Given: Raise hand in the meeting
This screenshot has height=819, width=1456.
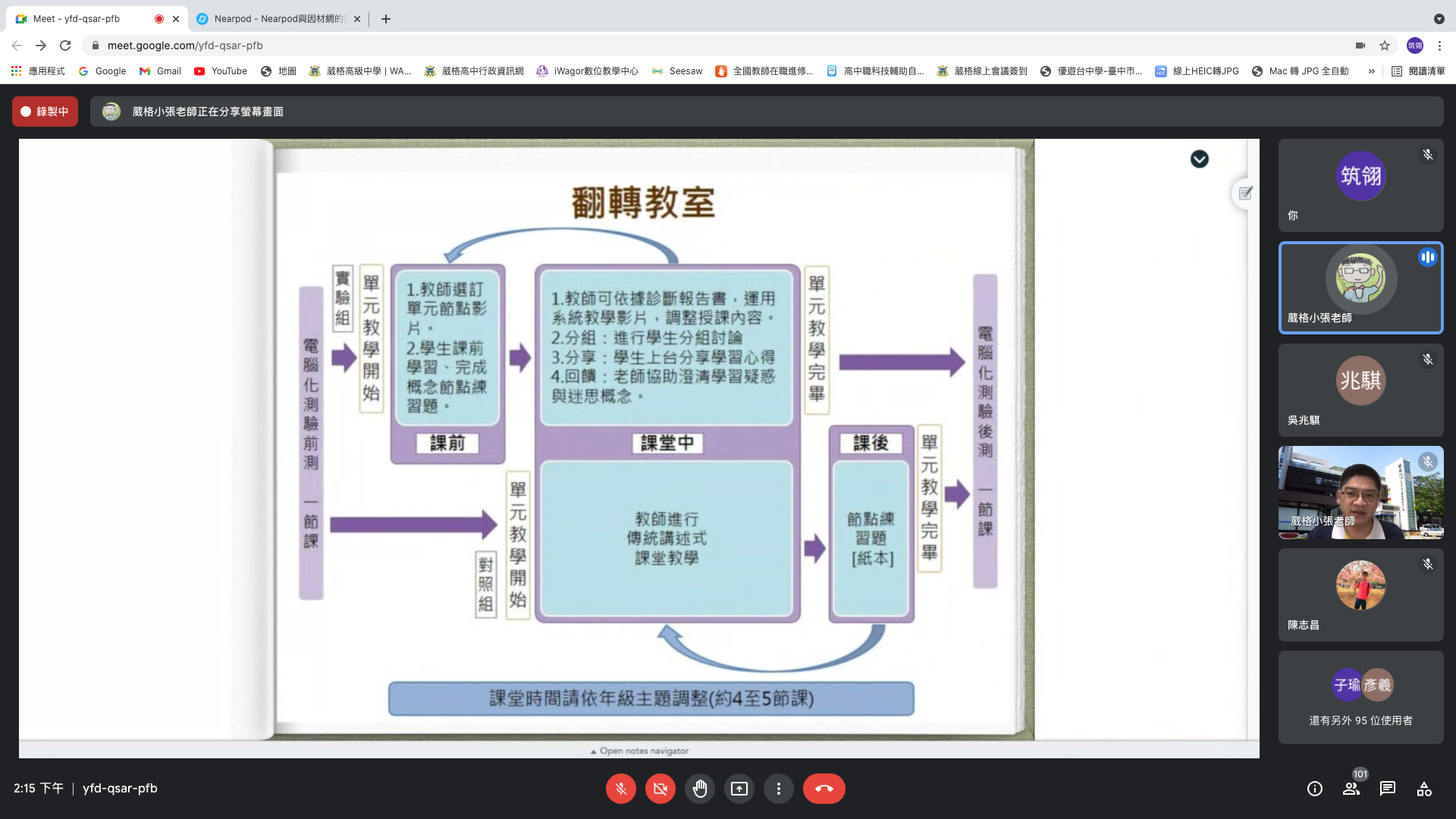Looking at the screenshot, I should (699, 789).
